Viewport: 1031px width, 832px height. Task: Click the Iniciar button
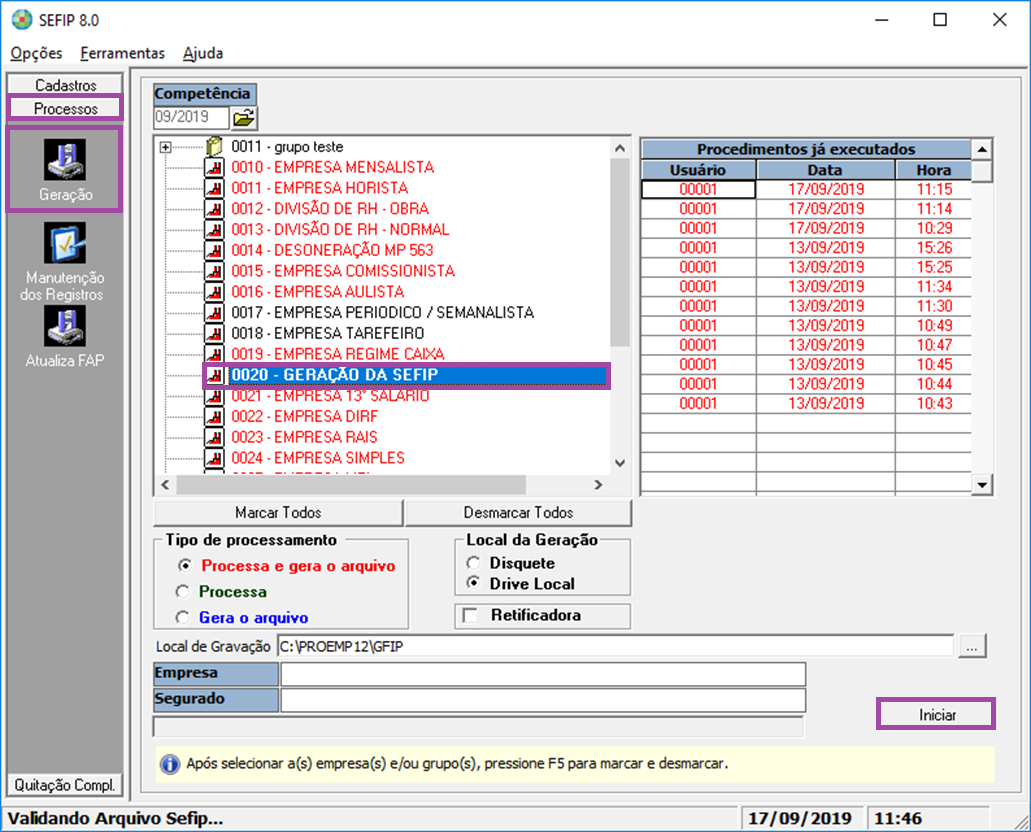936,715
